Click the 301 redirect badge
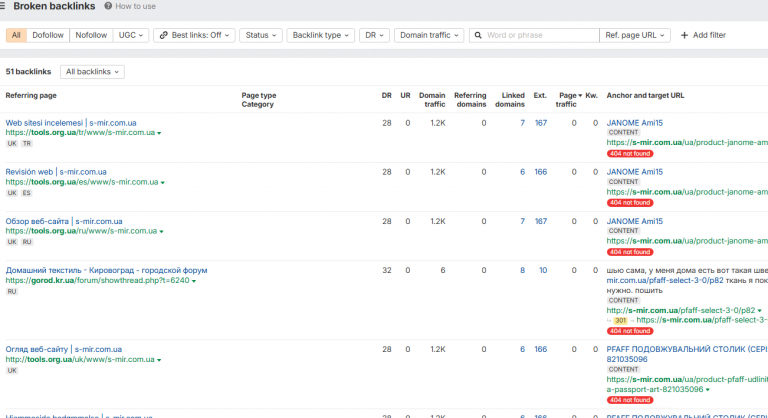 620,320
